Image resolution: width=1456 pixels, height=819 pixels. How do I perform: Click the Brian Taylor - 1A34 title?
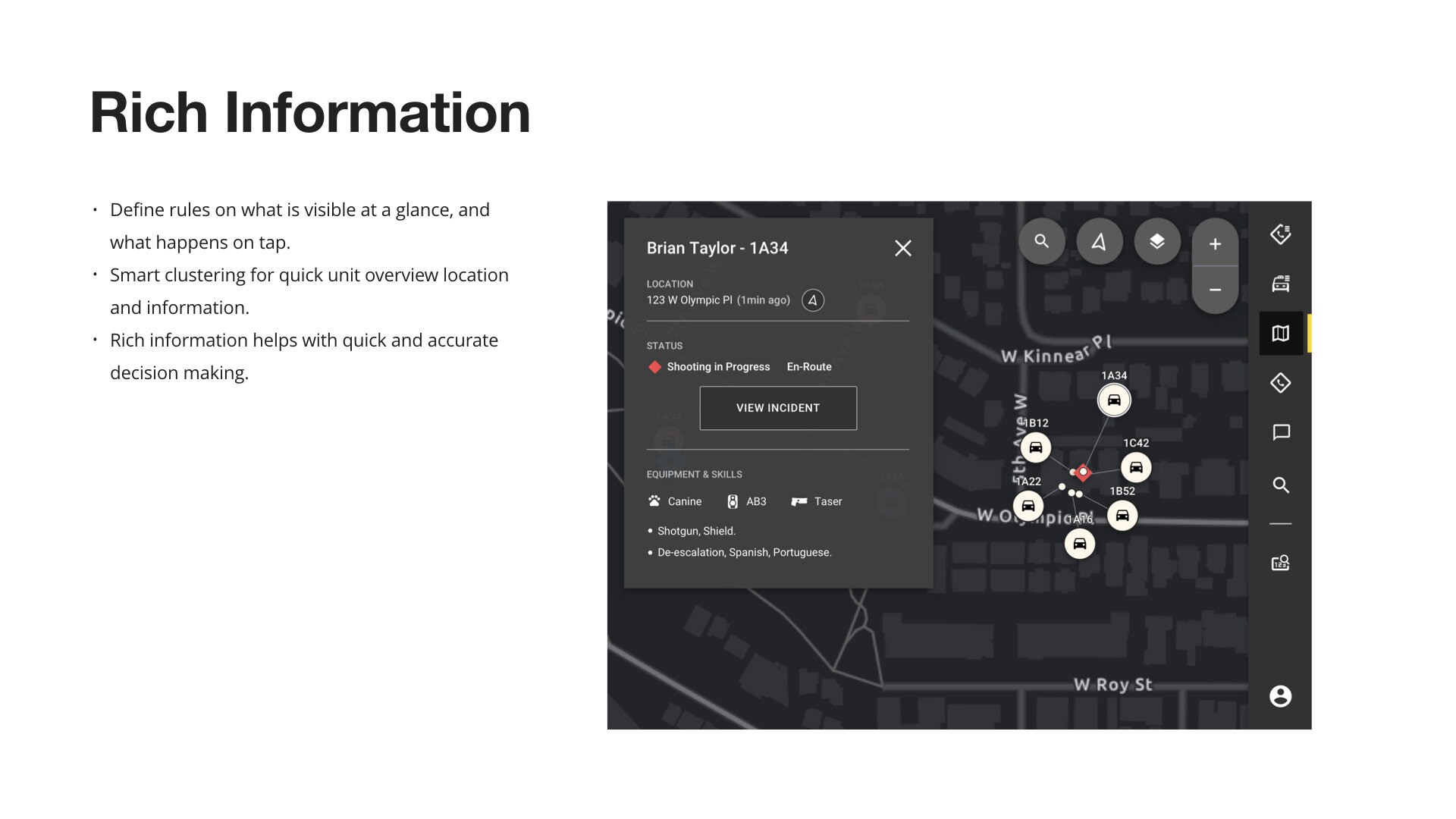[717, 248]
